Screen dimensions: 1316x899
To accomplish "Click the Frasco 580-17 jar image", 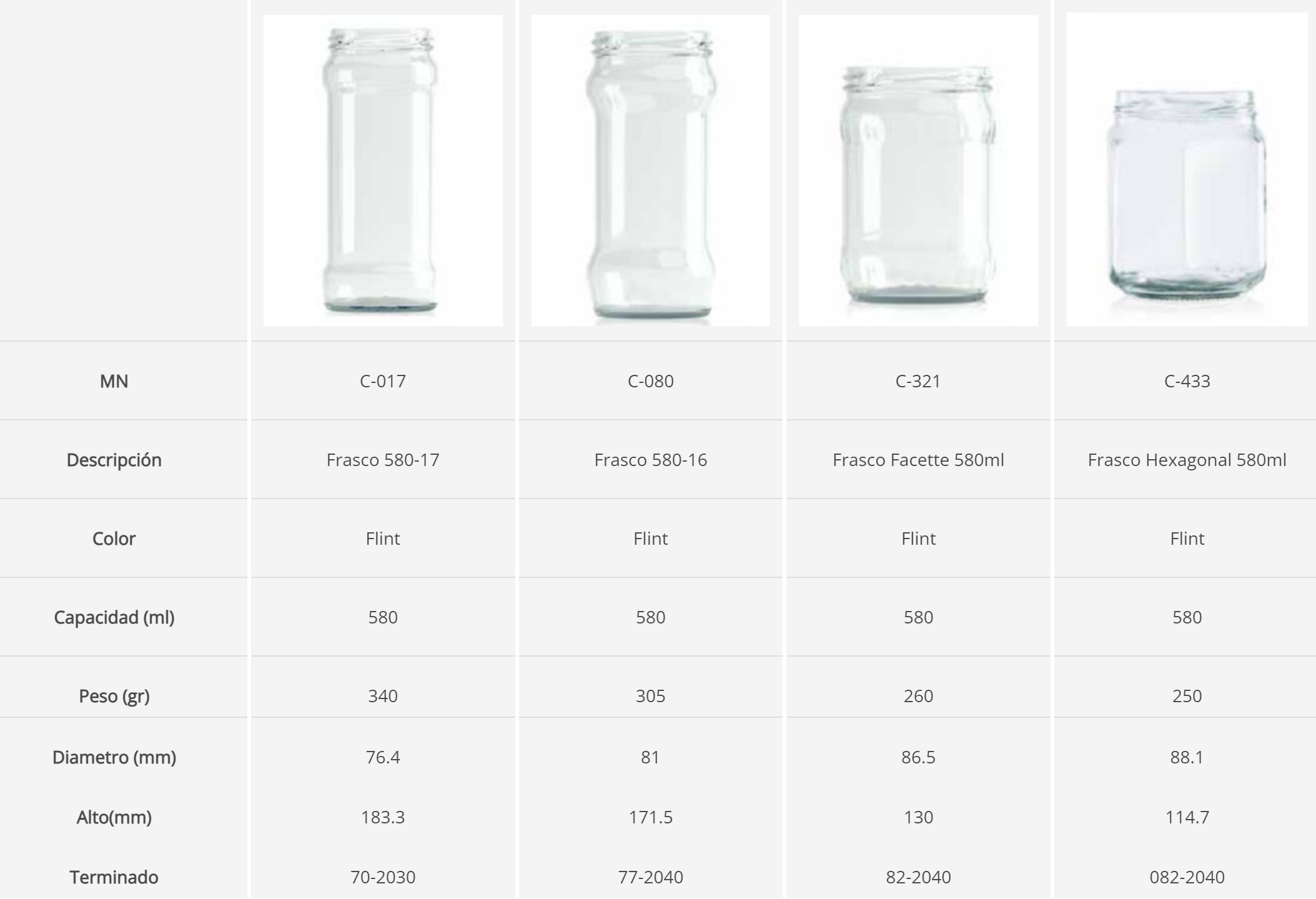I will point(382,170).
